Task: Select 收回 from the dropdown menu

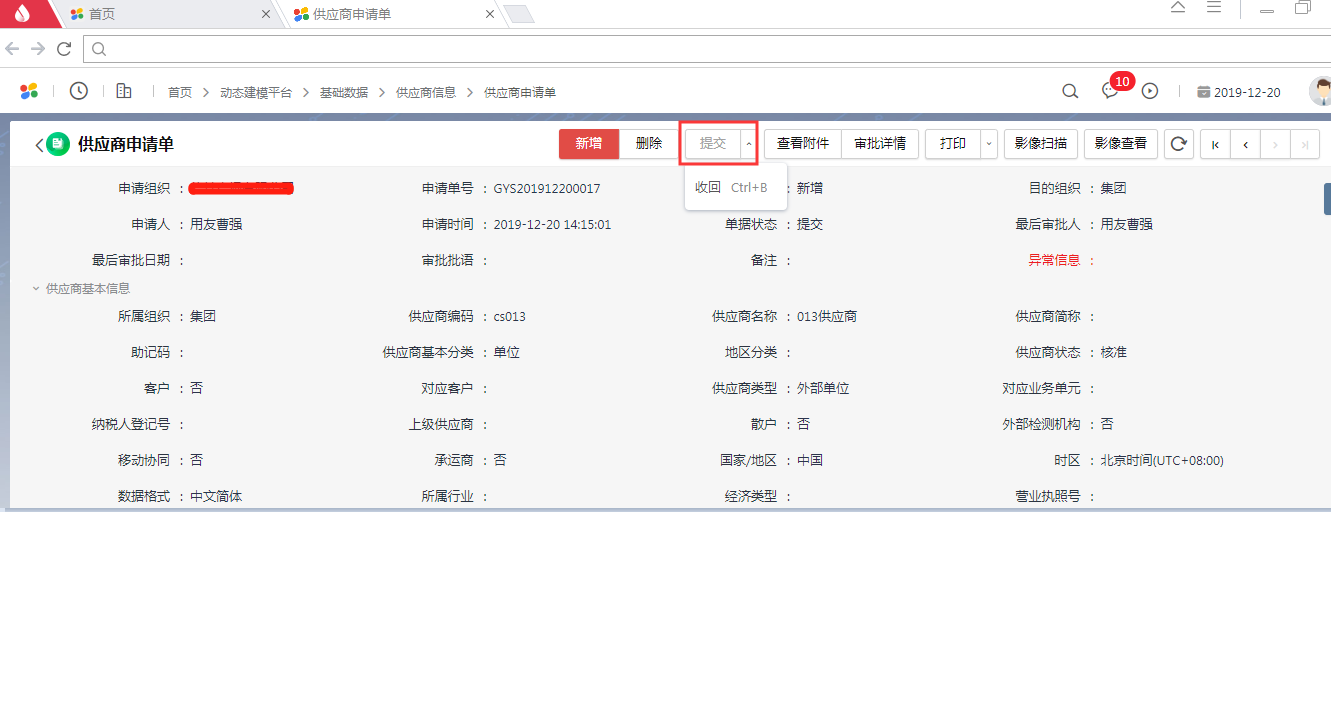Action: tap(709, 187)
